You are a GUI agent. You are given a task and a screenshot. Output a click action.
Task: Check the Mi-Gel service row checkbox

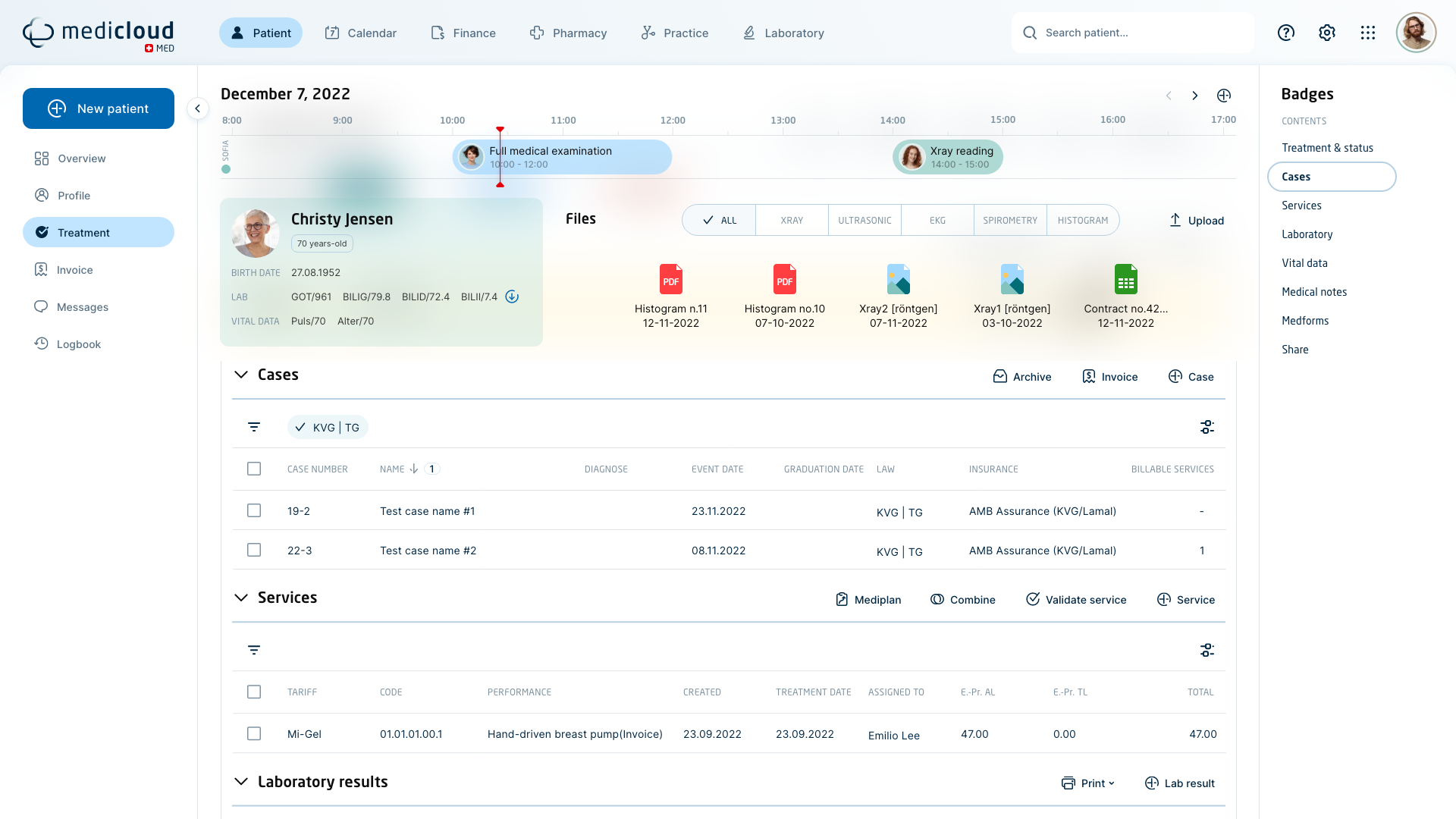point(254,733)
